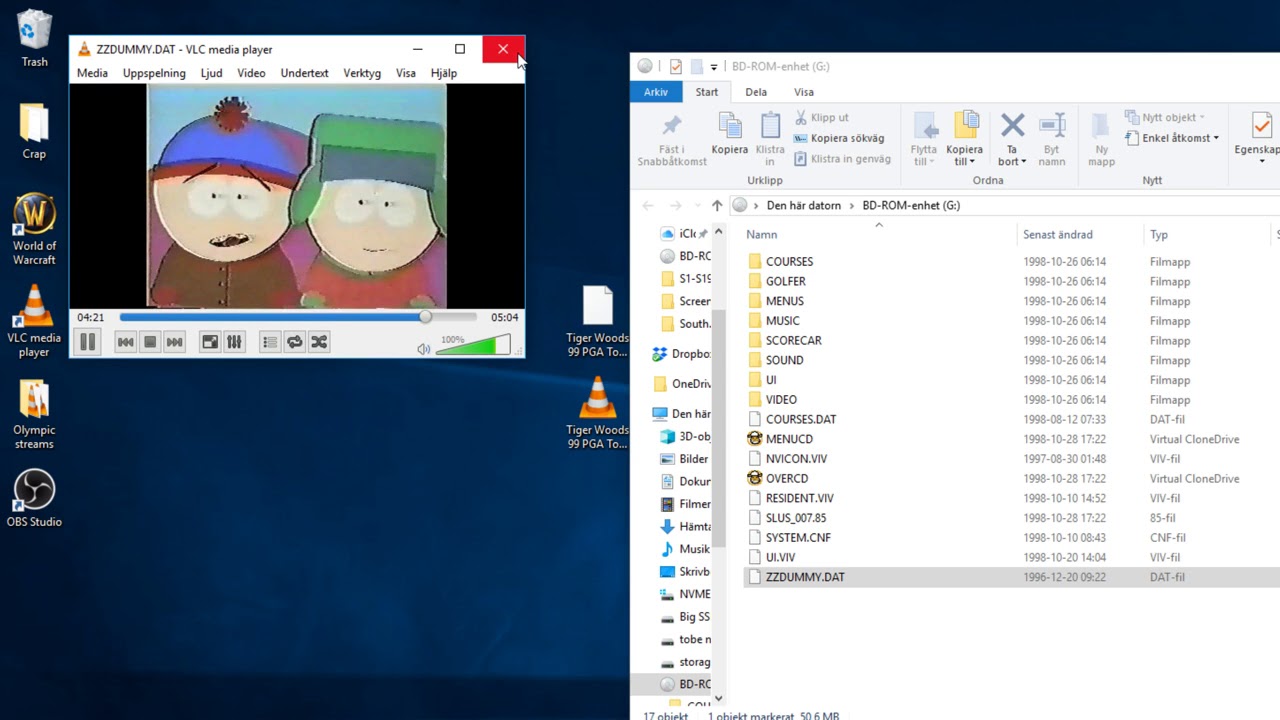
Task: Click the total time 05:04 label
Action: click(504, 318)
